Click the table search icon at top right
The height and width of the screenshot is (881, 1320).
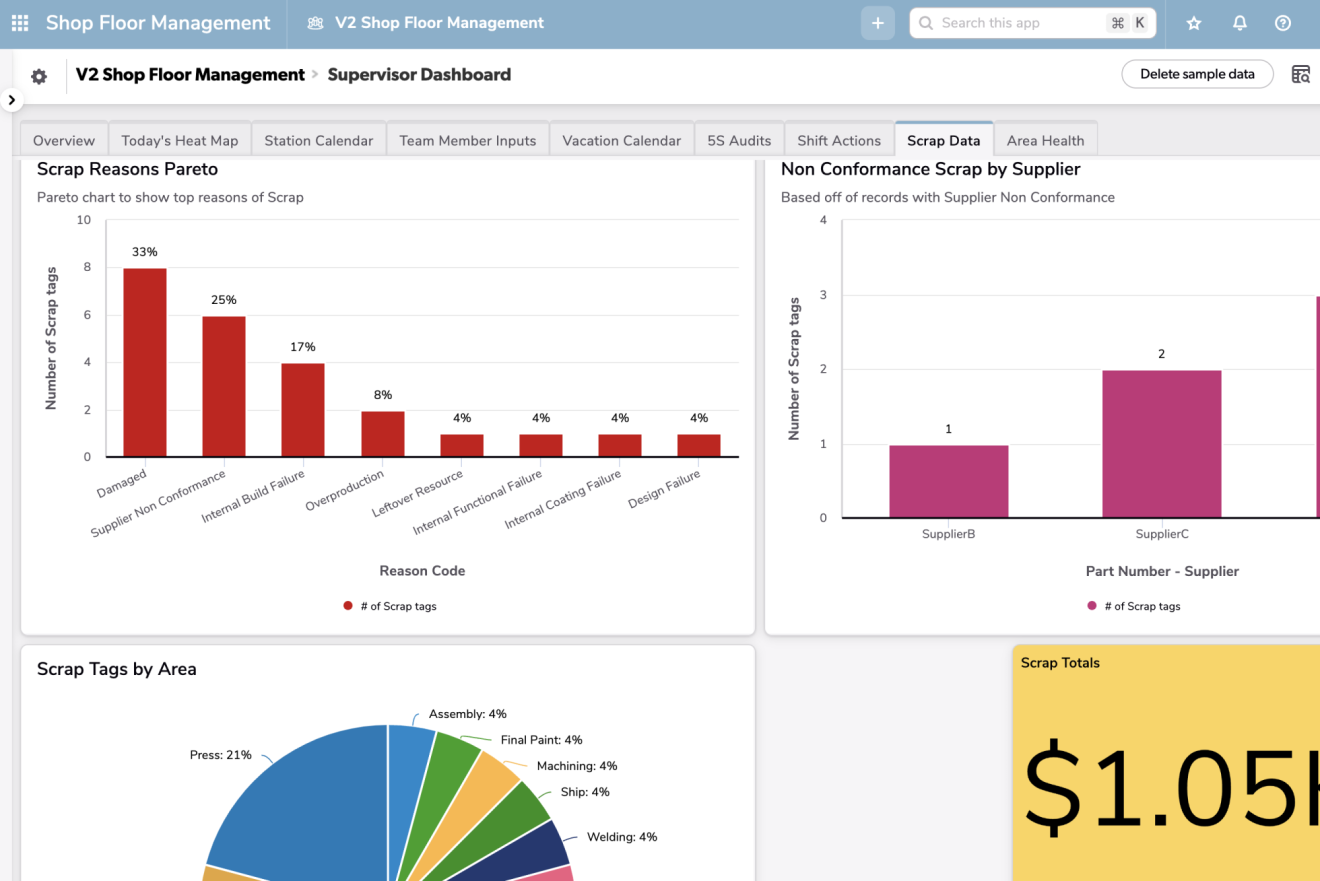[x=1300, y=74]
